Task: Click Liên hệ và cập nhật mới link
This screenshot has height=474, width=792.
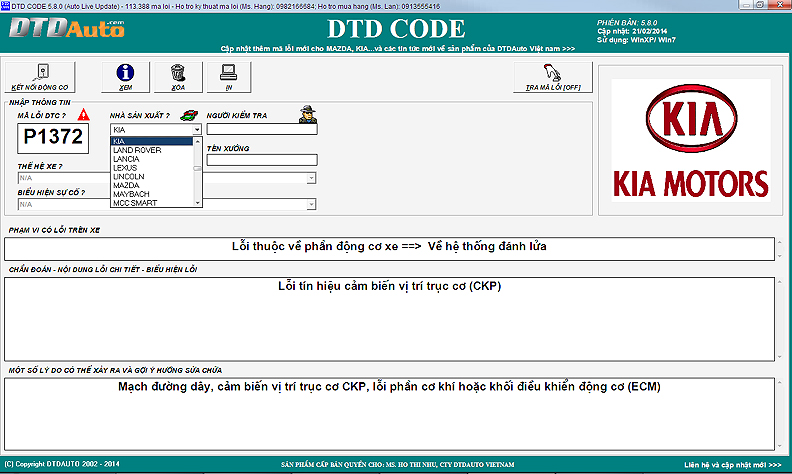Action: [732, 464]
